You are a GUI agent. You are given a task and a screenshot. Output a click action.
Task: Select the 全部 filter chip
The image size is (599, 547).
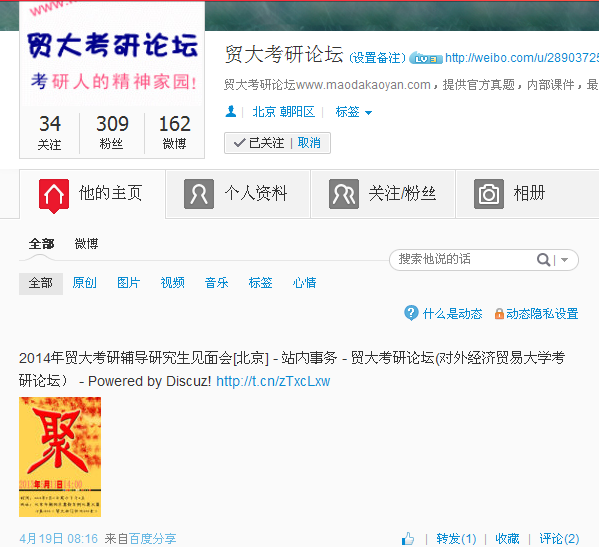point(41,283)
